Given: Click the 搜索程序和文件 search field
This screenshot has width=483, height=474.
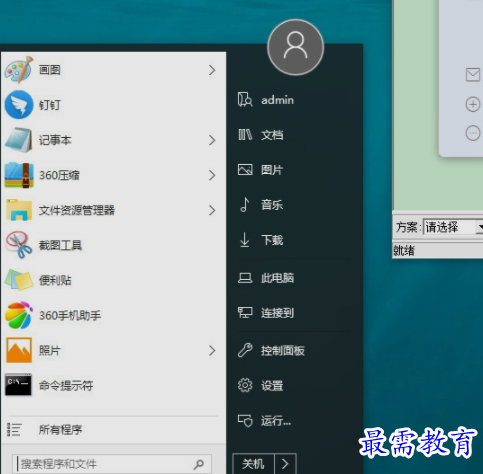Looking at the screenshot, I should [x=112, y=464].
